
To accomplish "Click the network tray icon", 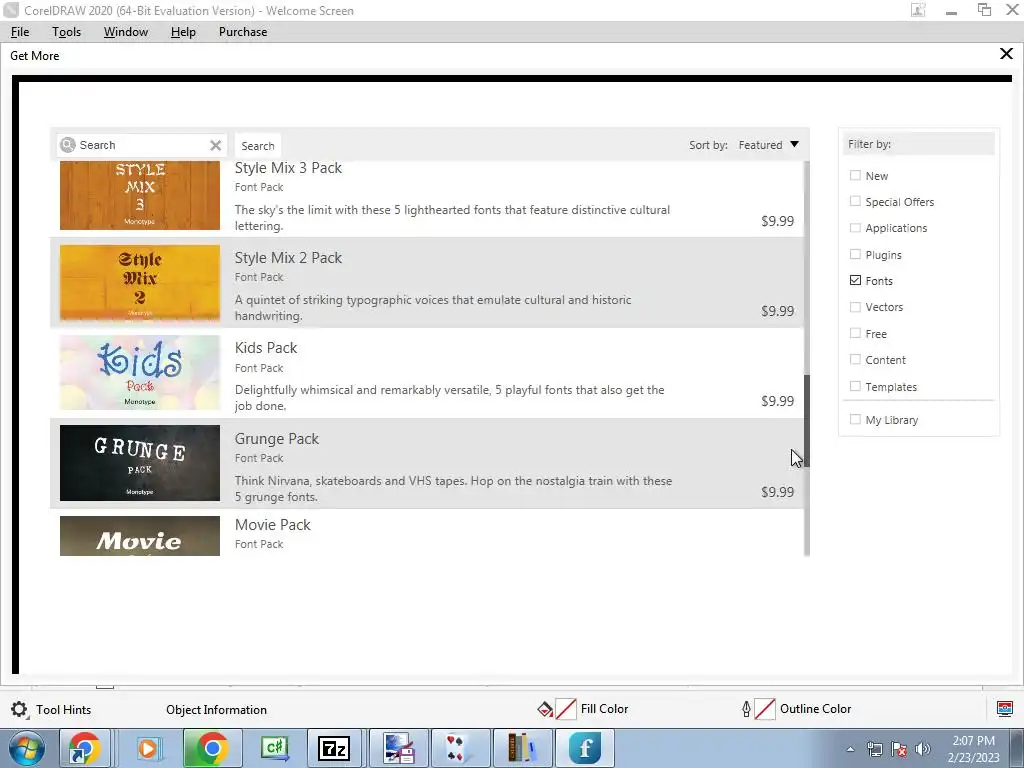I will point(874,749).
